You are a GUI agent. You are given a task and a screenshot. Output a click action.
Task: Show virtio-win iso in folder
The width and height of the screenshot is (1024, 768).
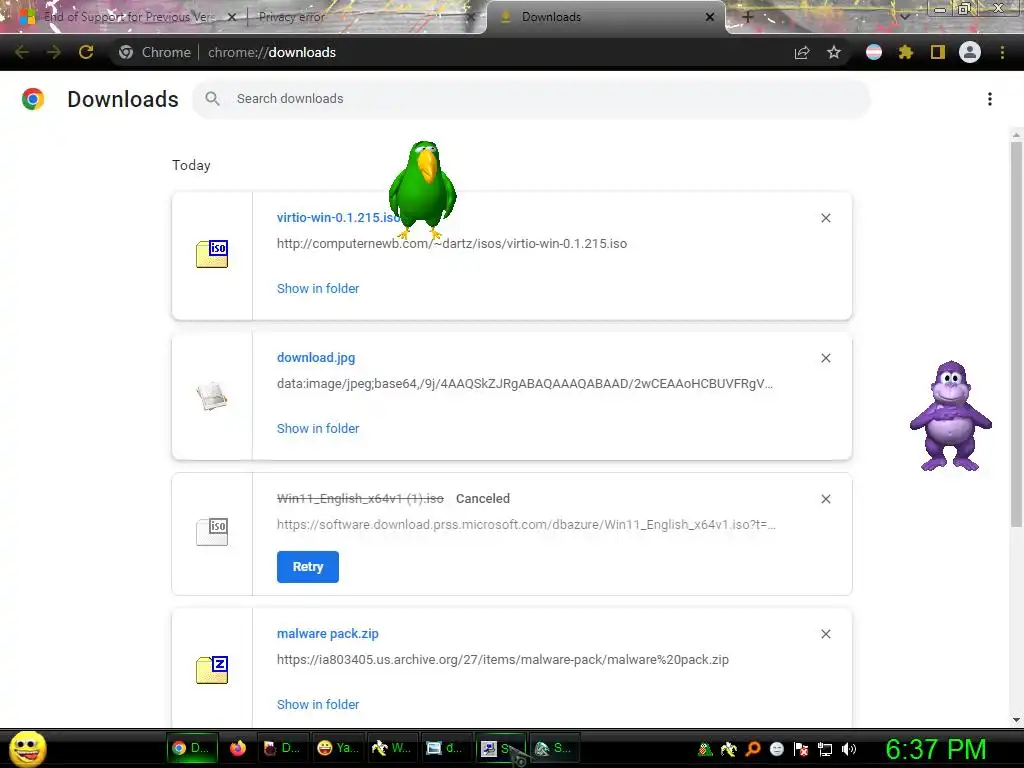coord(318,289)
